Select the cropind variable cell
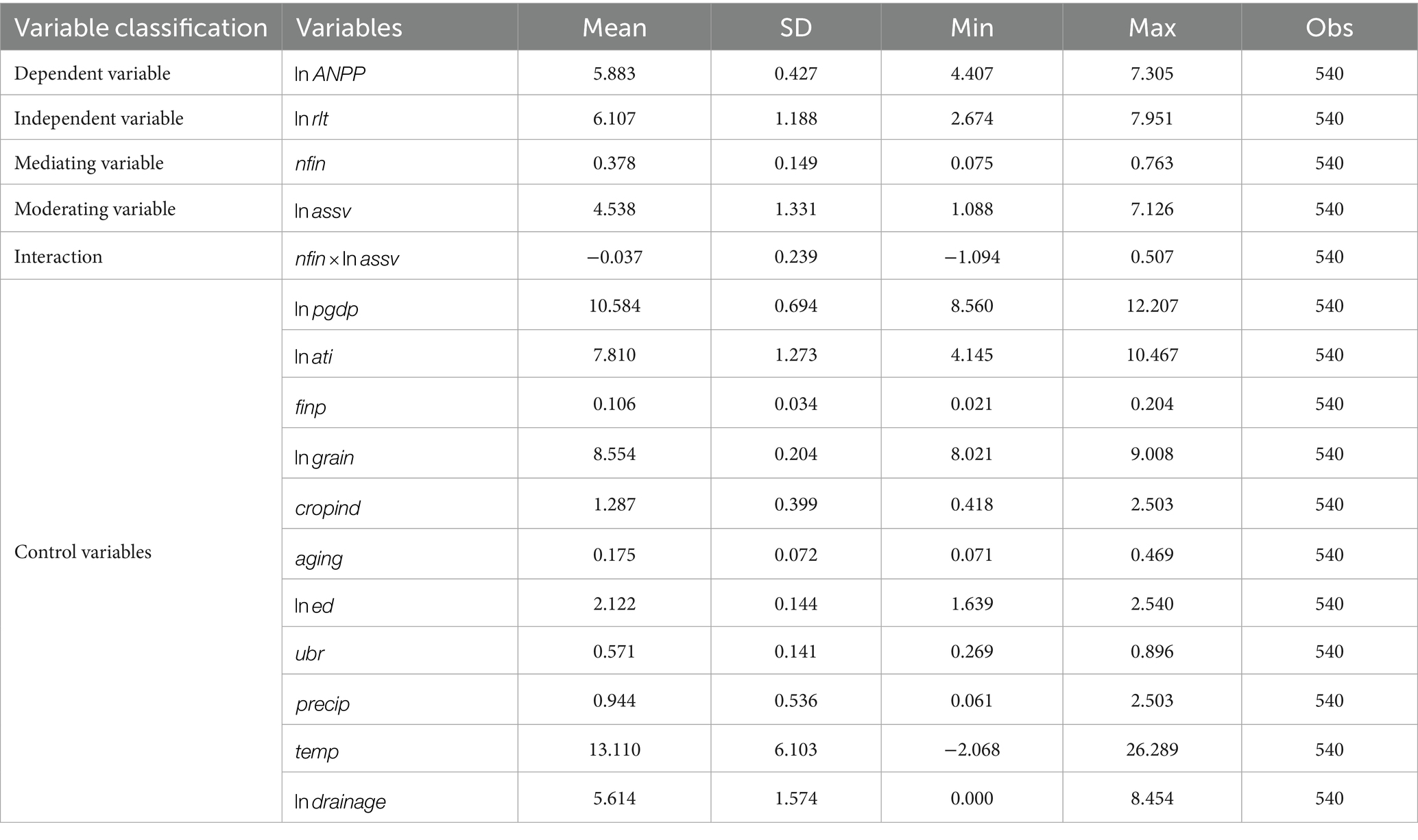The image size is (1418, 840). [x=328, y=508]
